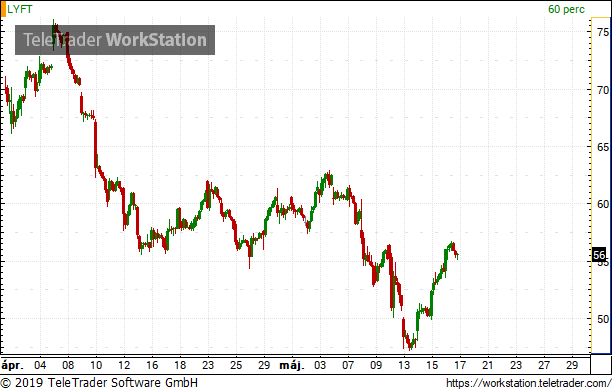
Task: Click the ápr. month label on time axis
Action: (12, 366)
